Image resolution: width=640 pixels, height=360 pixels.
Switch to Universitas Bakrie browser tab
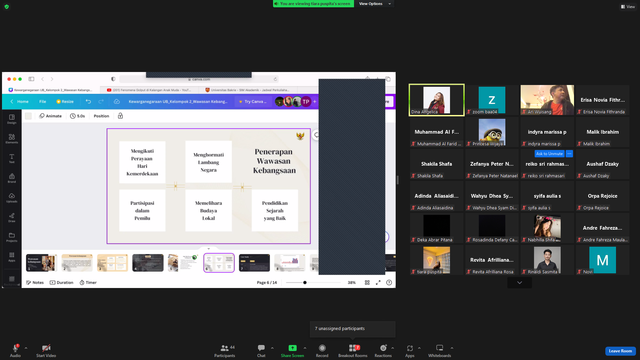click(x=247, y=90)
